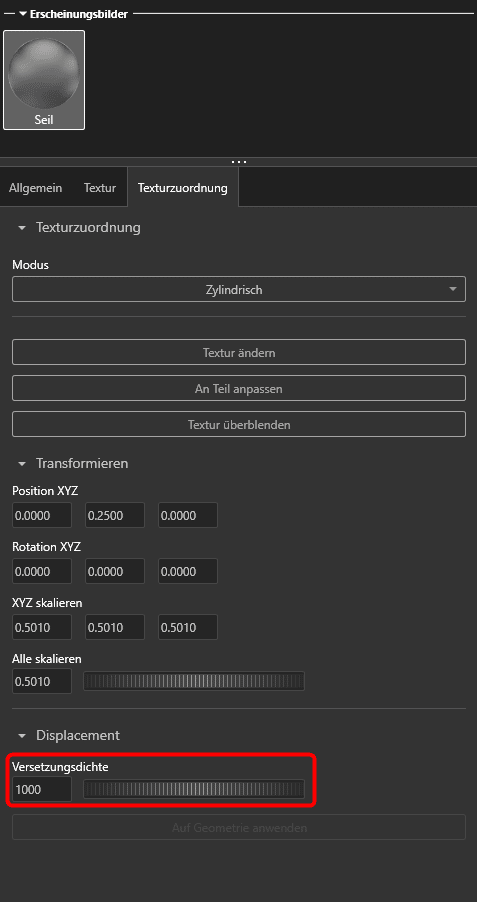Click the Textur ändern button
The width and height of the screenshot is (477, 902).
pos(239,352)
